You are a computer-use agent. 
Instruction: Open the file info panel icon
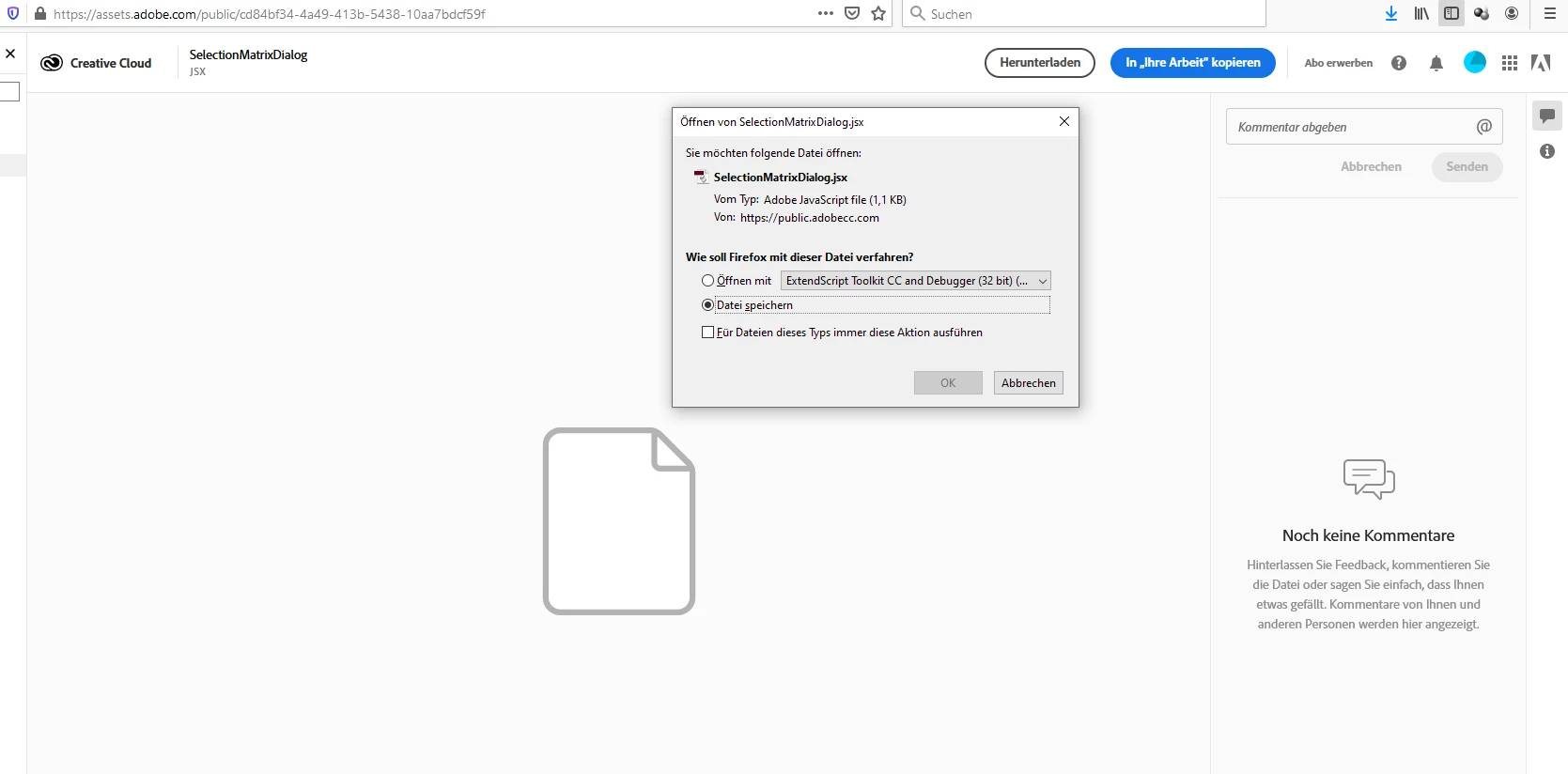pyautogui.click(x=1547, y=151)
